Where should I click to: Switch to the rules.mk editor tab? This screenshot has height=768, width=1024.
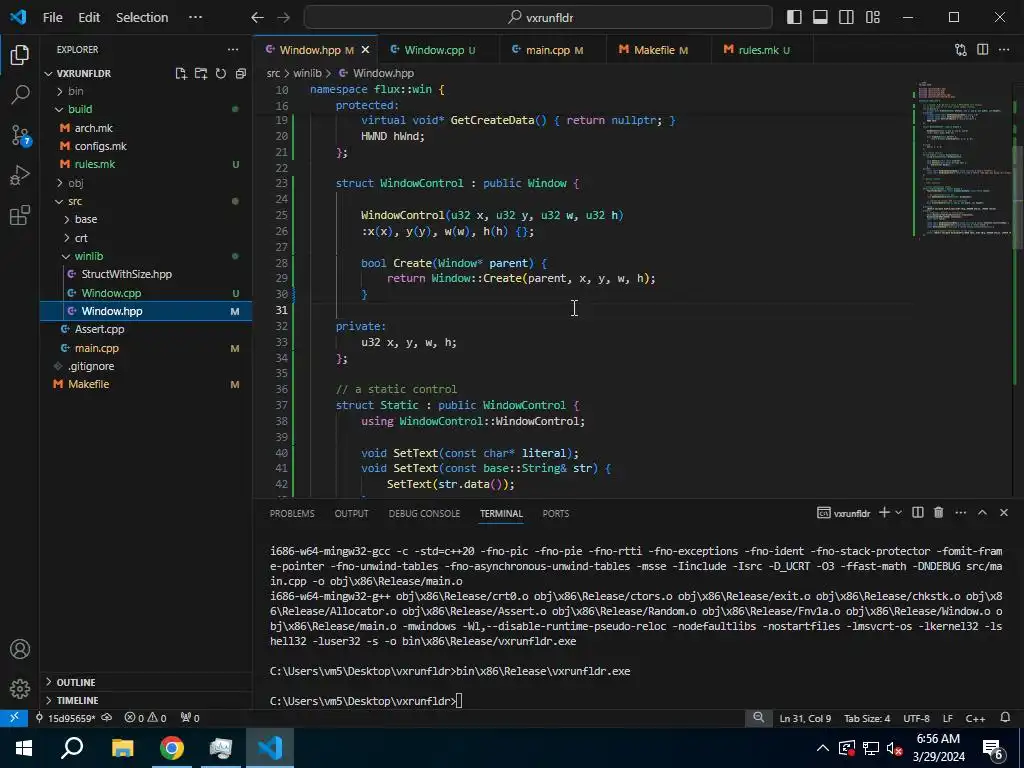(x=762, y=50)
